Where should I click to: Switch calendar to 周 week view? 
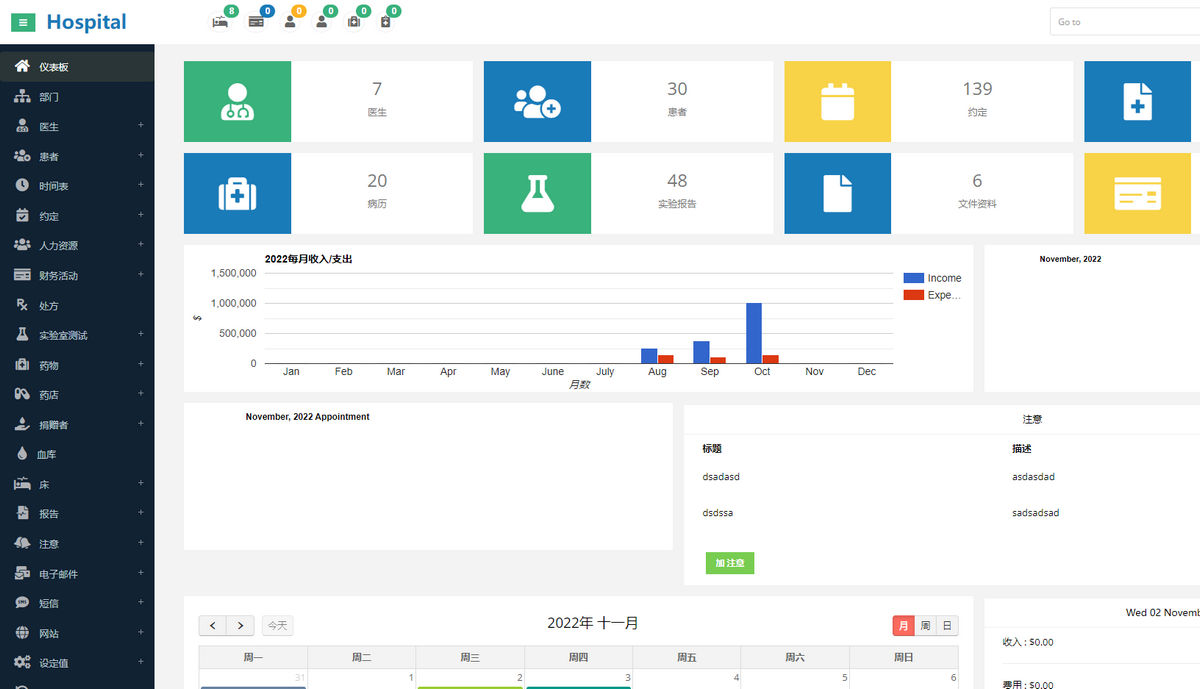click(x=926, y=625)
